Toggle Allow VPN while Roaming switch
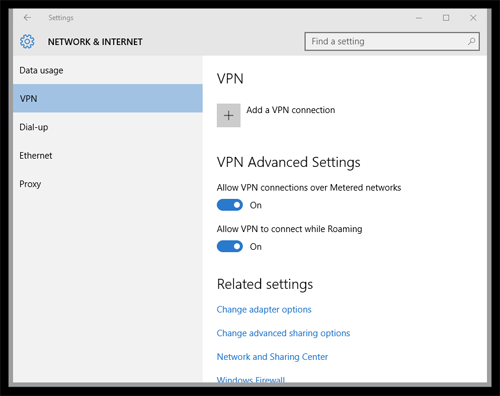Screen dimensions: 500x396 point(230,246)
